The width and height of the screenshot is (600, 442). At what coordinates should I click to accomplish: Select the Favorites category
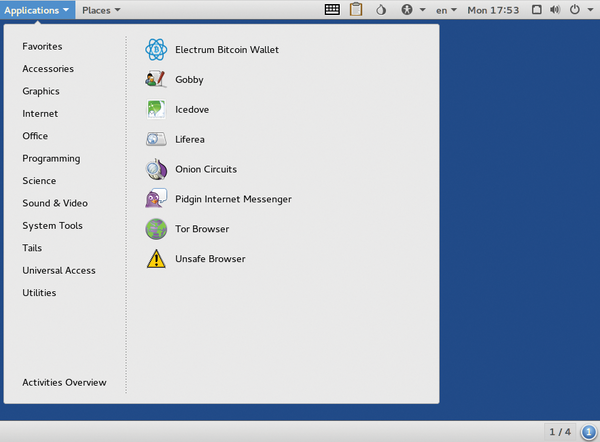tap(42, 46)
